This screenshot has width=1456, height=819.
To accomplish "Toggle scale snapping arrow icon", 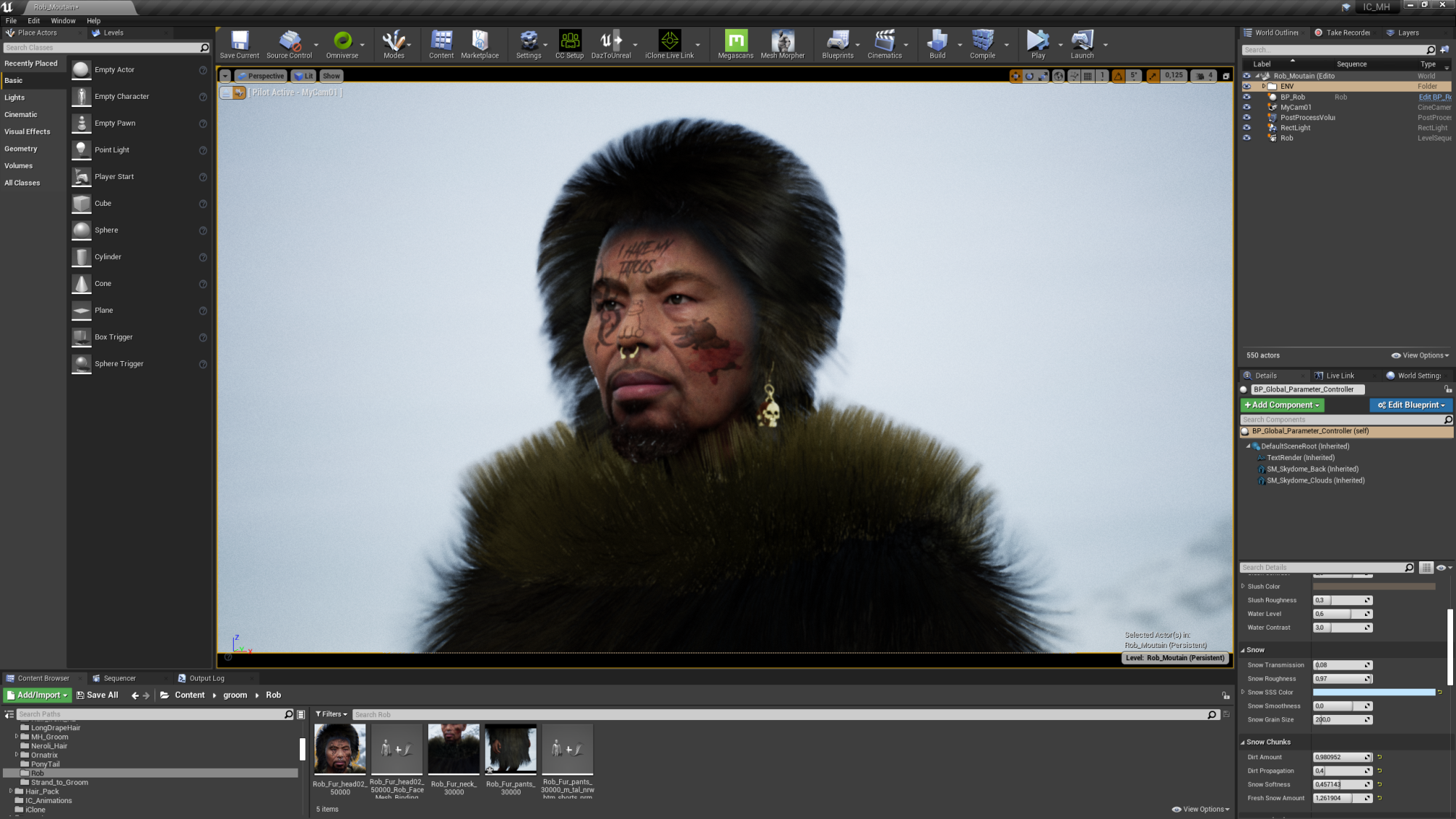I will coord(1152,76).
